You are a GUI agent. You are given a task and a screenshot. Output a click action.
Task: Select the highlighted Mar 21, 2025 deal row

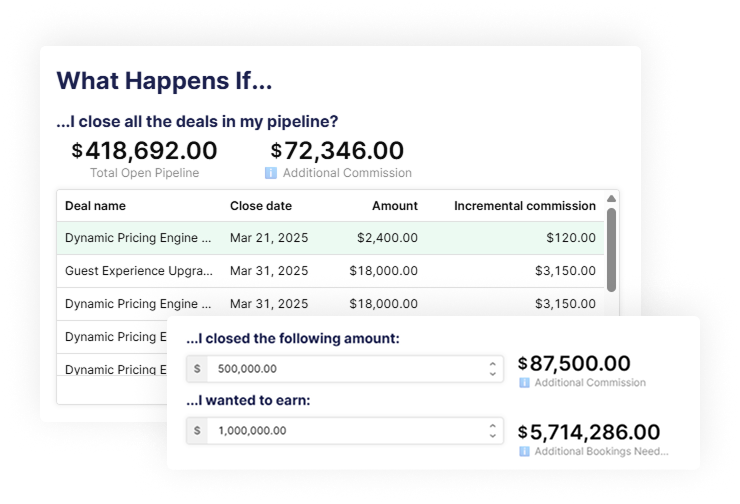point(330,238)
